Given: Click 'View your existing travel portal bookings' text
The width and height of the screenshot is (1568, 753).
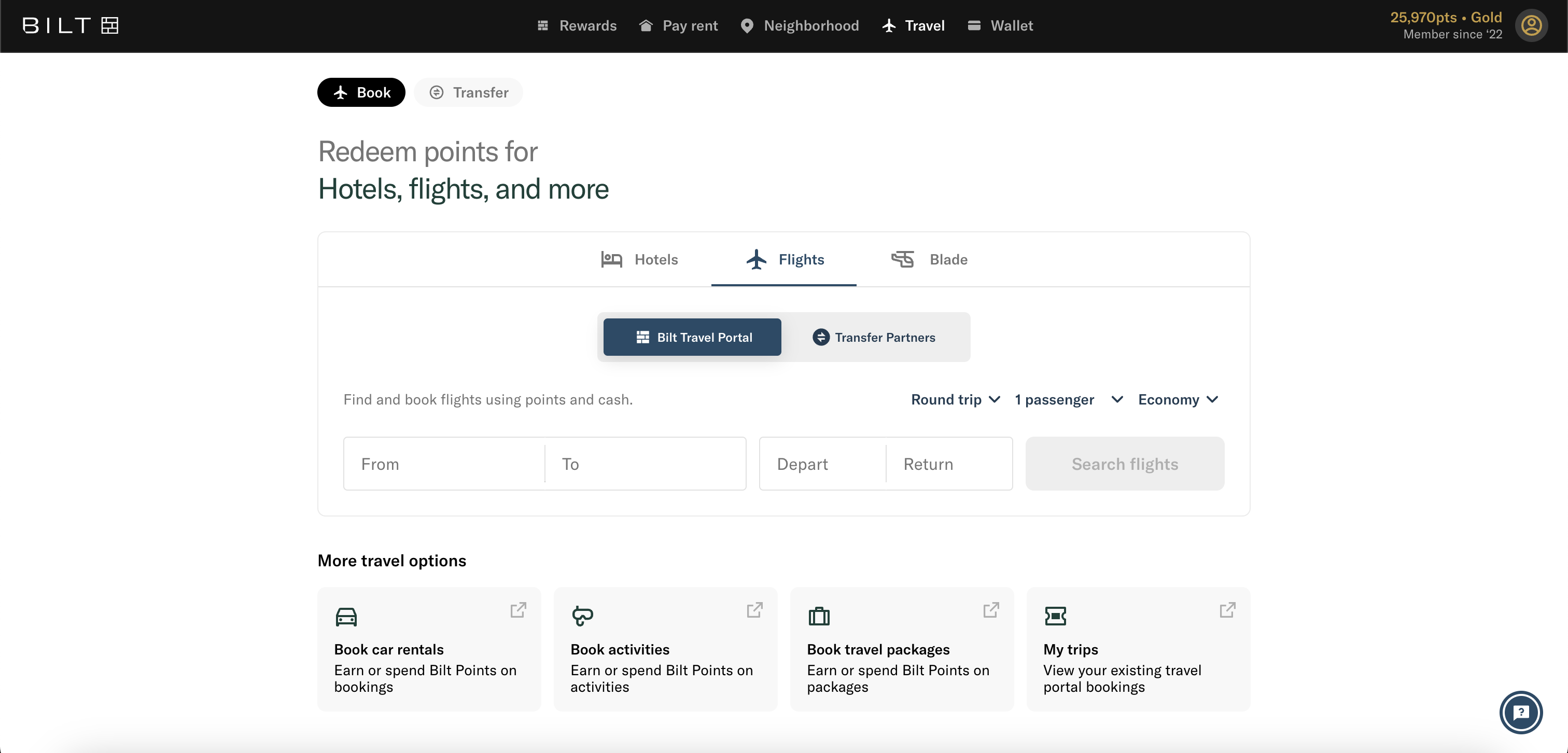Looking at the screenshot, I should click(1123, 679).
